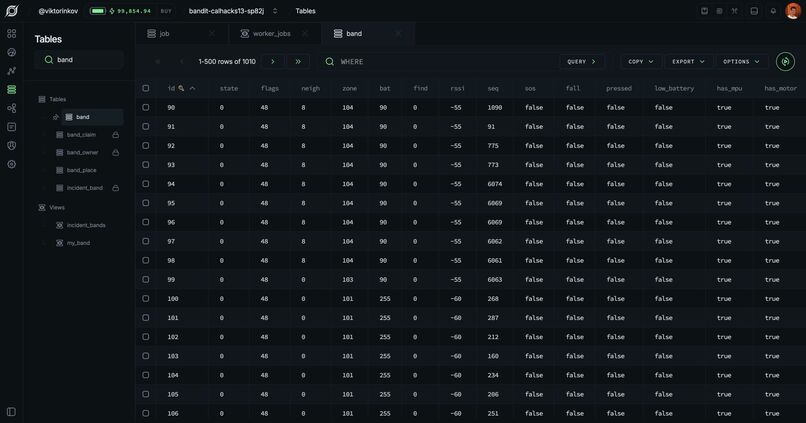
Task: Check the checkbox for row id 90
Action: [146, 107]
